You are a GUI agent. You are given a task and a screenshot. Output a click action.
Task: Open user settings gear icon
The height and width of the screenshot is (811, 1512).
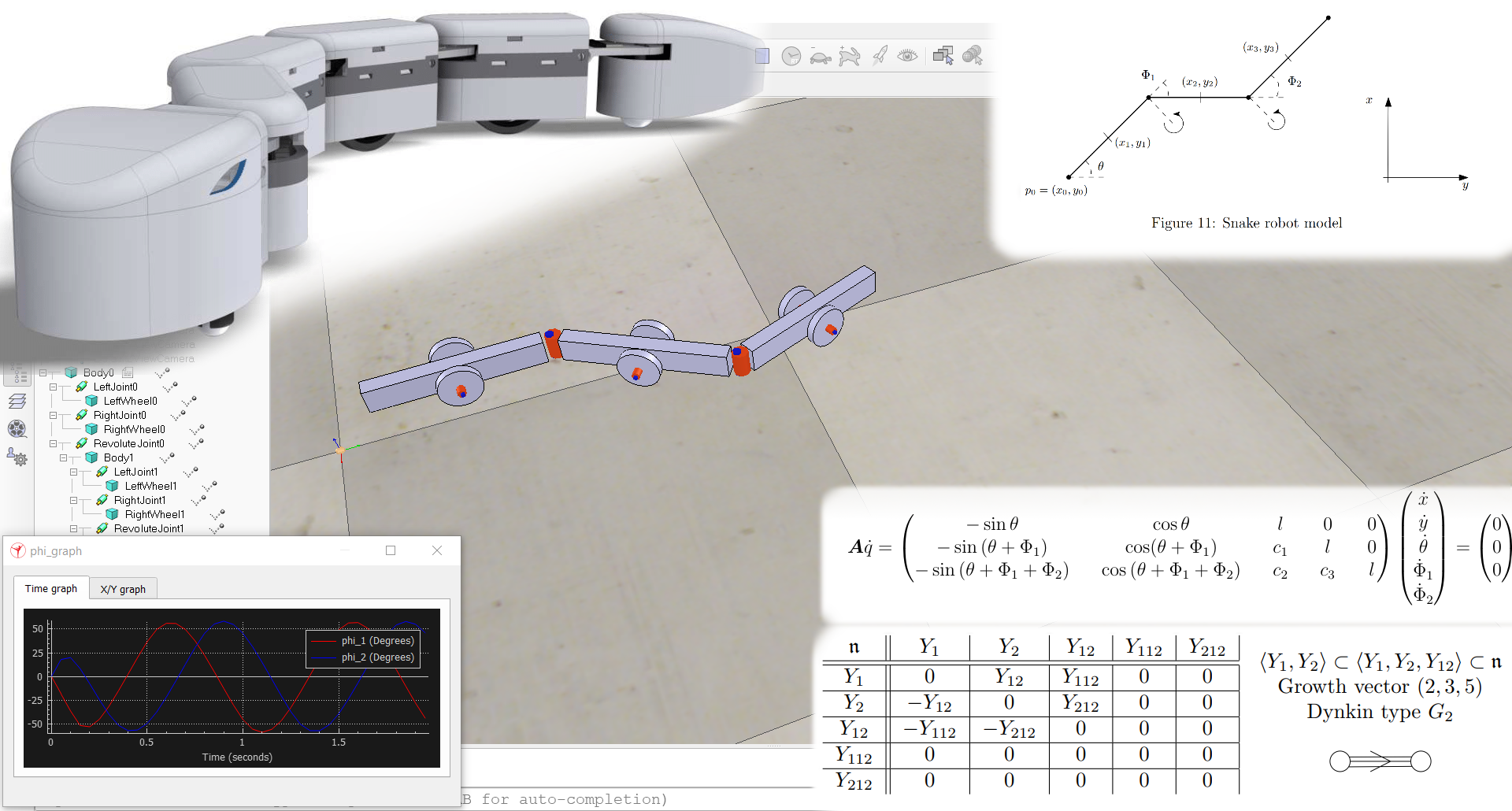coord(17,457)
